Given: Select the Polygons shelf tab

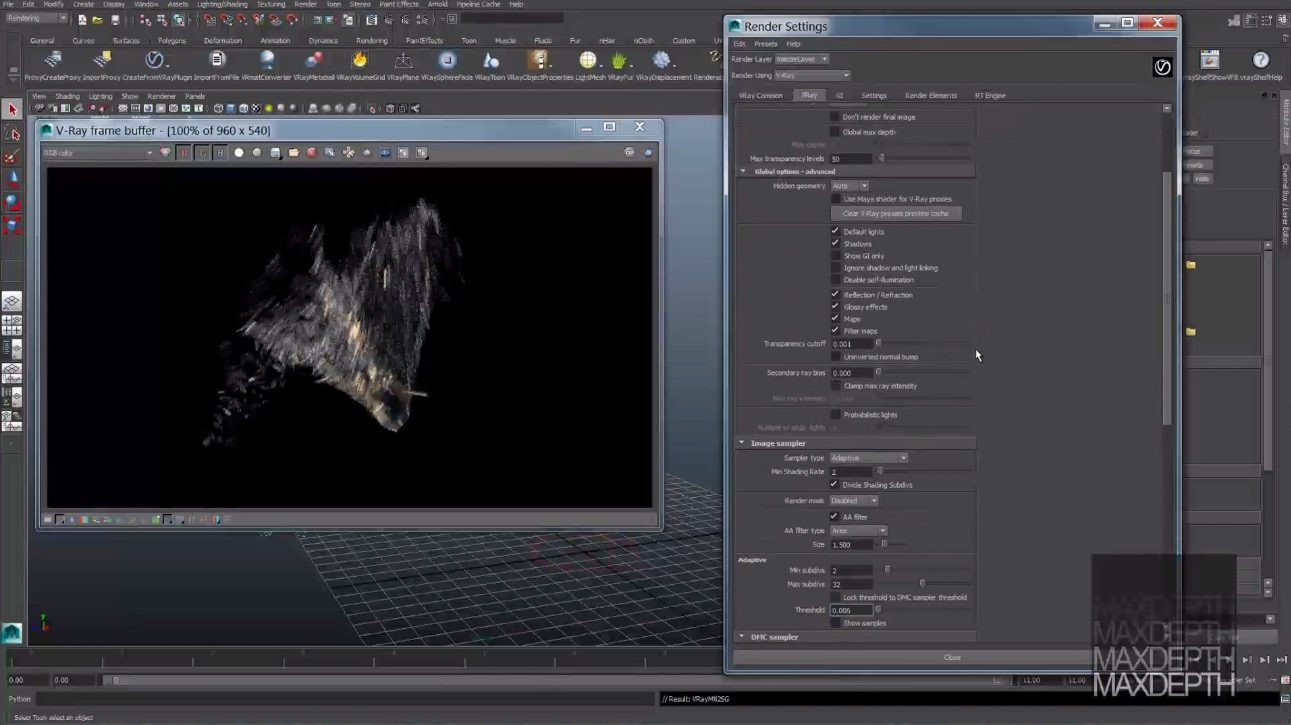Looking at the screenshot, I should point(172,41).
